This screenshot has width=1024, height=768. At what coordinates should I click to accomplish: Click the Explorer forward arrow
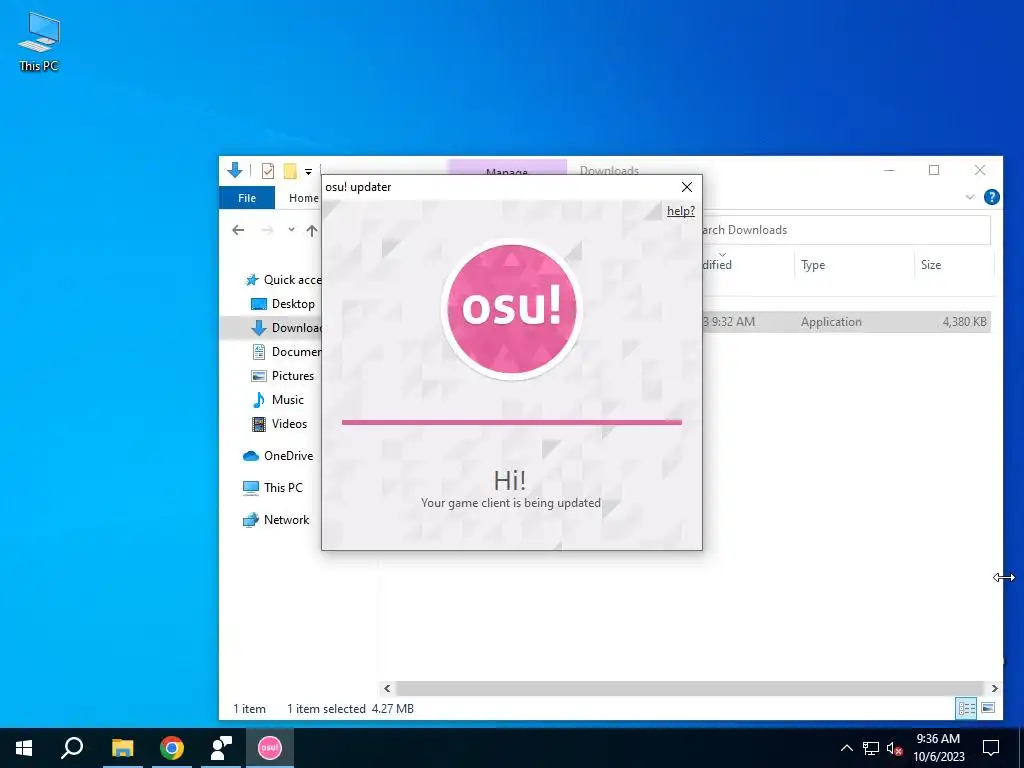[x=267, y=230]
